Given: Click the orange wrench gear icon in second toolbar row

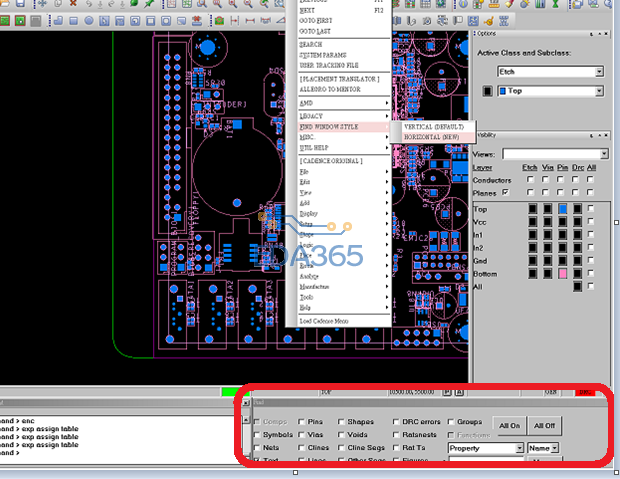Looking at the screenshot, I should (x=488, y=21).
